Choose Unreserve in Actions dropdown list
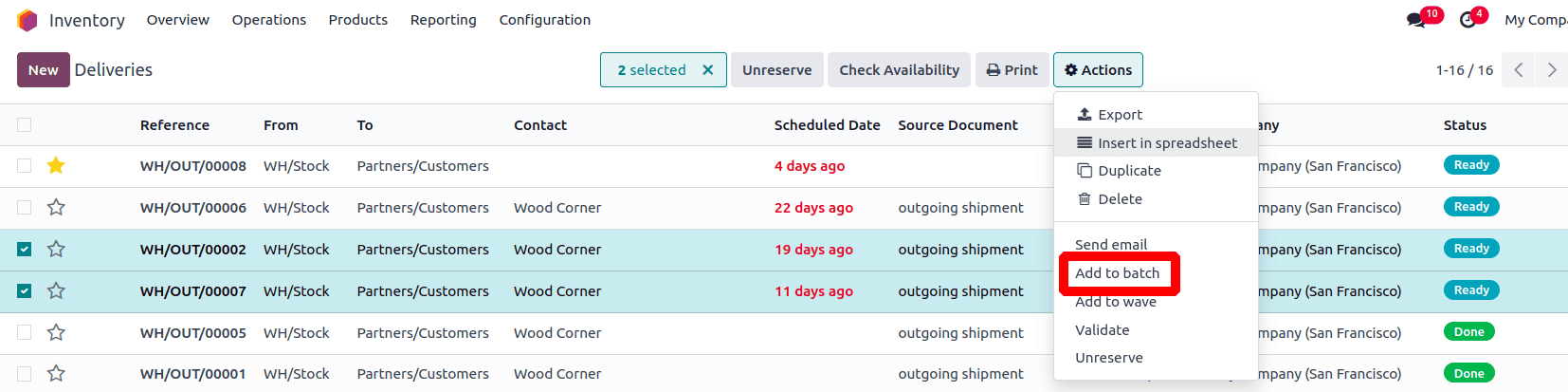This screenshot has height=392, width=1568. 1156,358
